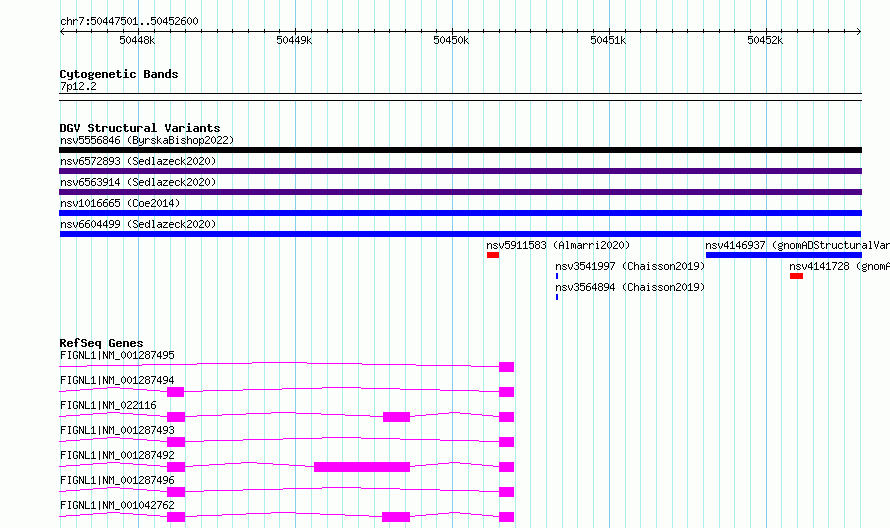Click the exon block of FIGNL1|NM_001287495
The height and width of the screenshot is (528, 890).
coord(506,367)
